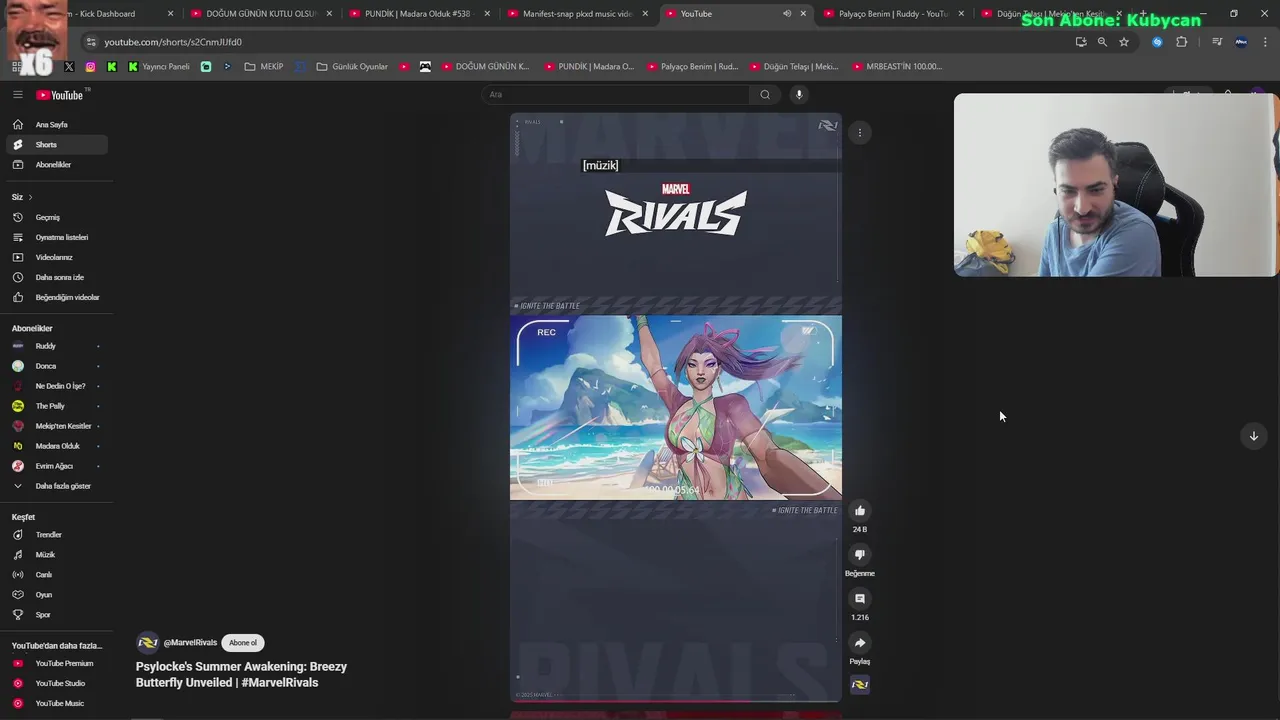The image size is (1280, 720).
Task: Switch to PUNDİK Madara Olduk #538 tab
Action: (418, 14)
